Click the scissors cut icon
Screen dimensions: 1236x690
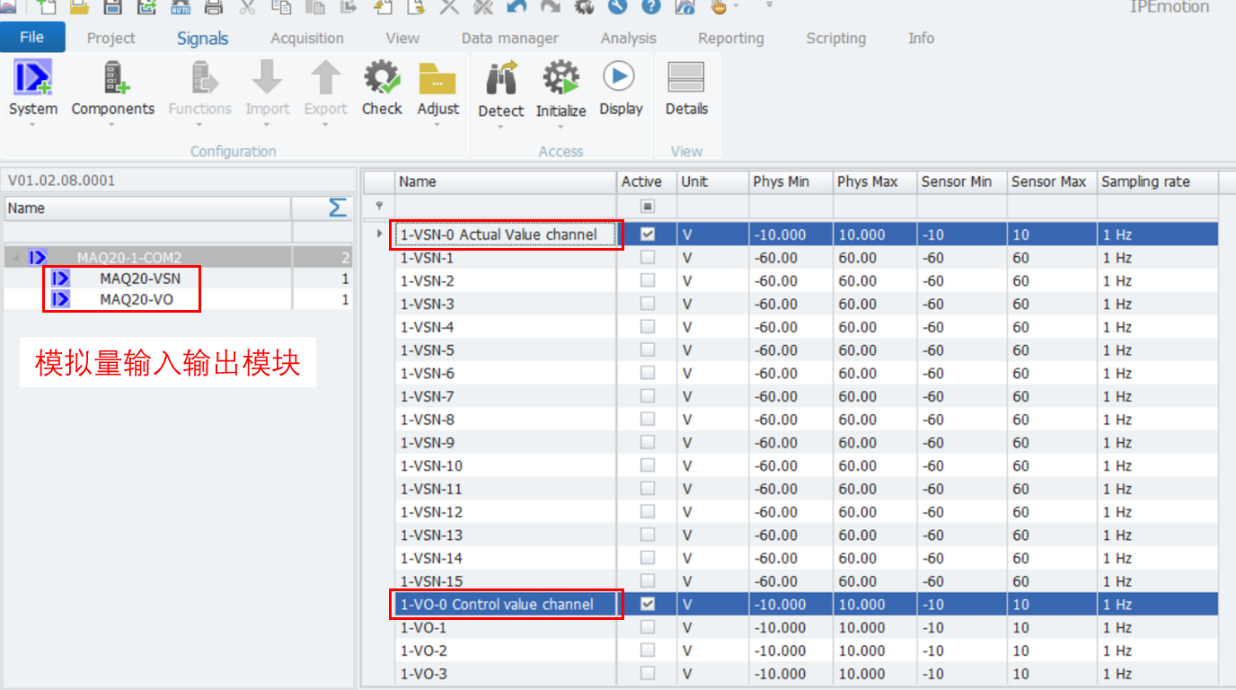point(247,6)
